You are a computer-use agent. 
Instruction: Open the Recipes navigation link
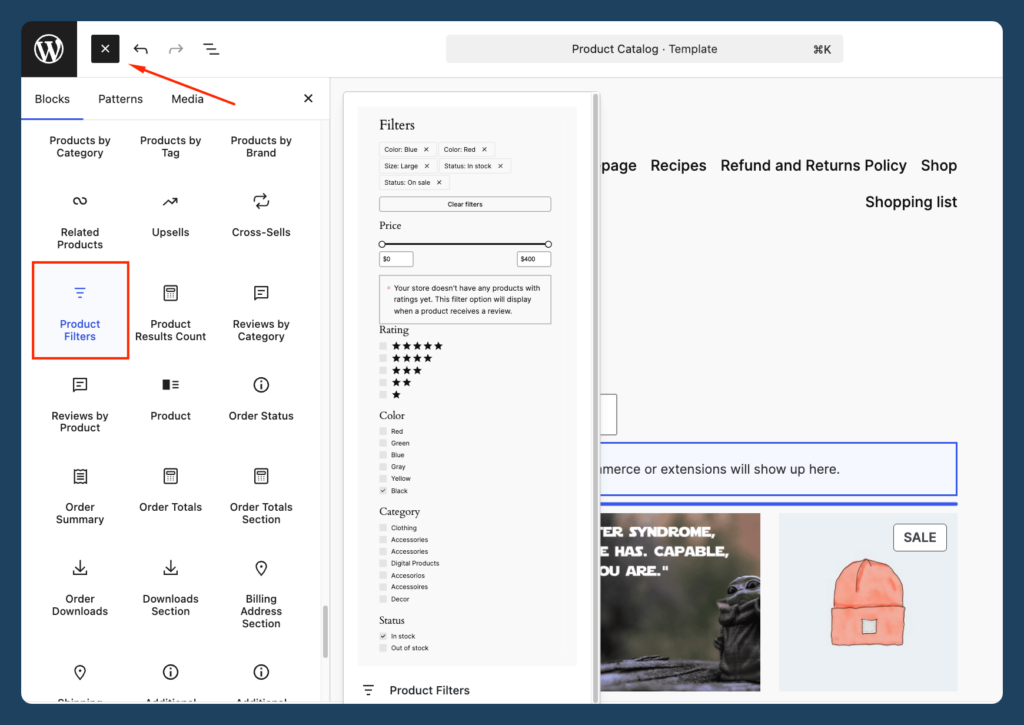(x=678, y=166)
